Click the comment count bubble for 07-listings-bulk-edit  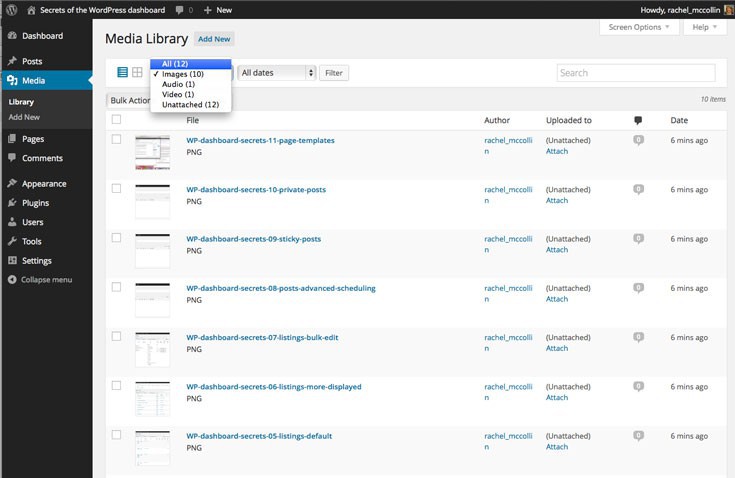(x=638, y=337)
